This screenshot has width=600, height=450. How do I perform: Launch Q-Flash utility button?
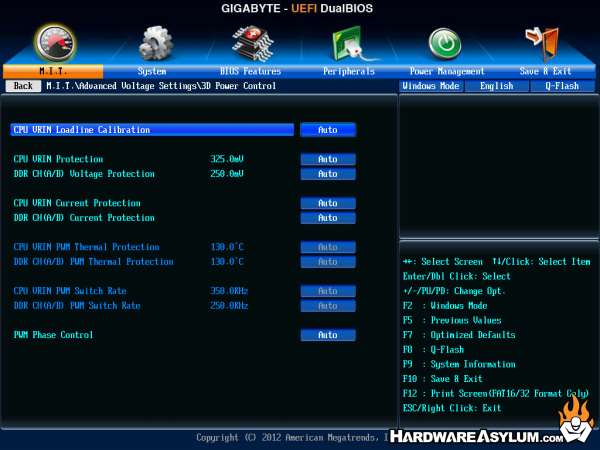click(x=562, y=86)
